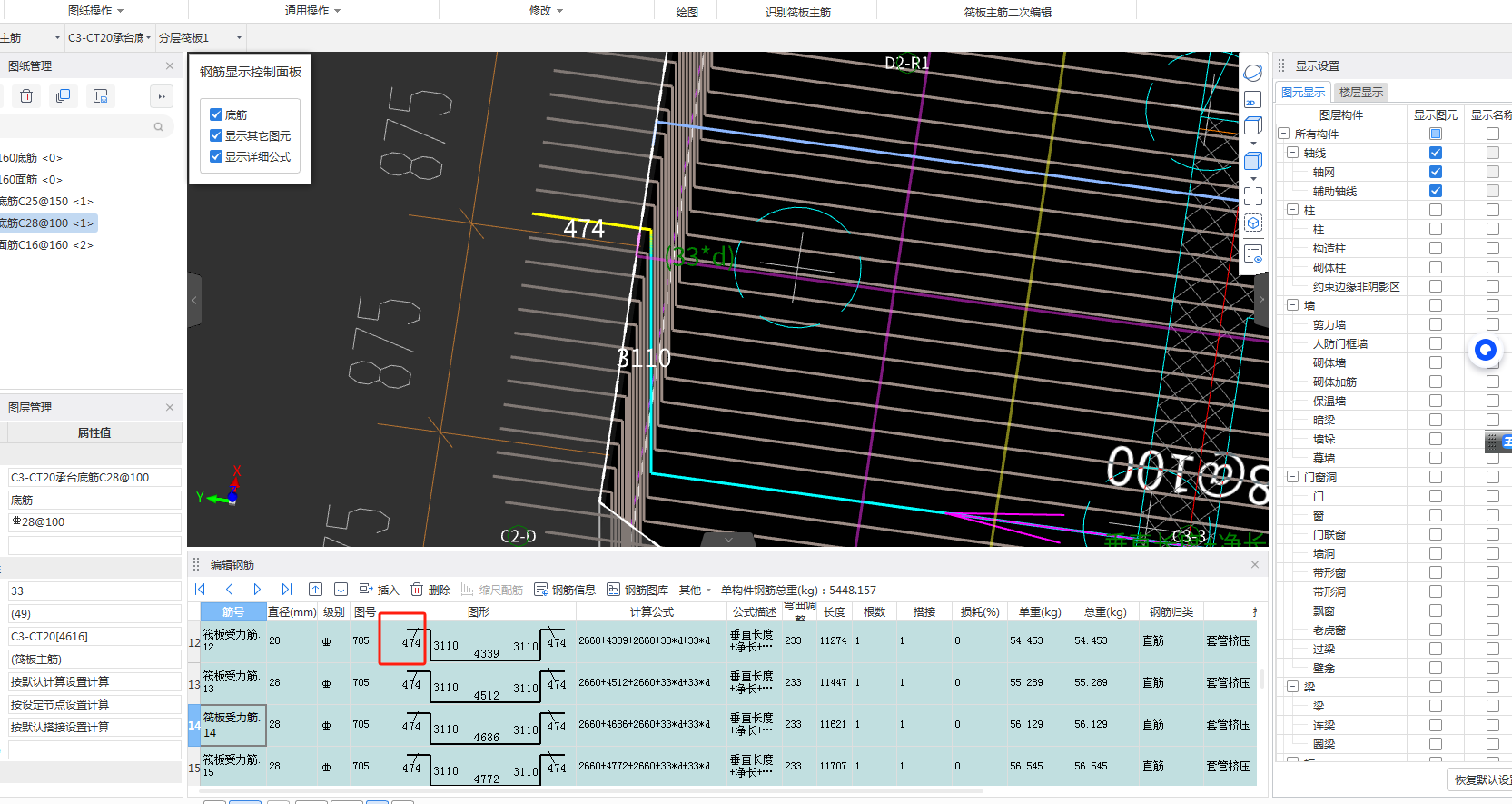Screen dimensions: 1512x804
Task: Close the 图纸管理 panel
Action: coord(170,65)
